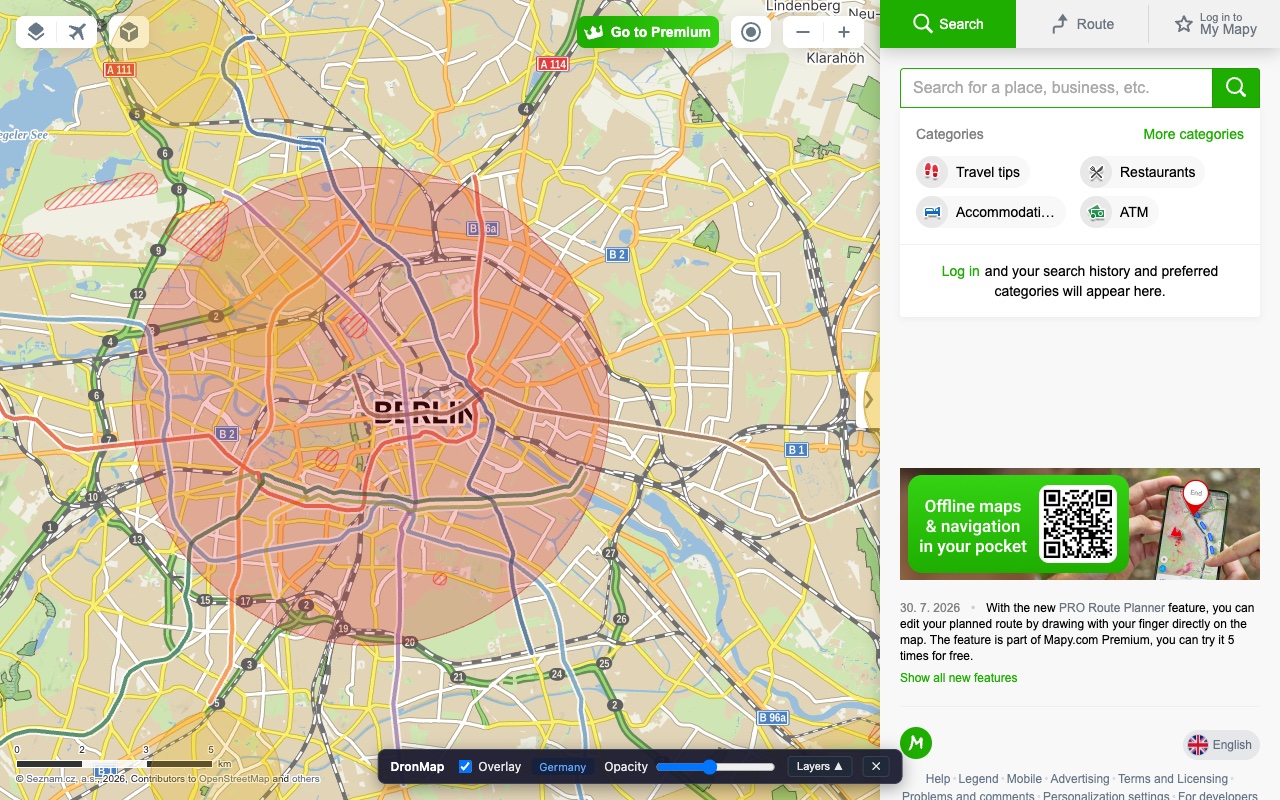Zoom out with the minus button
Viewport: 1280px width, 800px height.
[x=802, y=32]
